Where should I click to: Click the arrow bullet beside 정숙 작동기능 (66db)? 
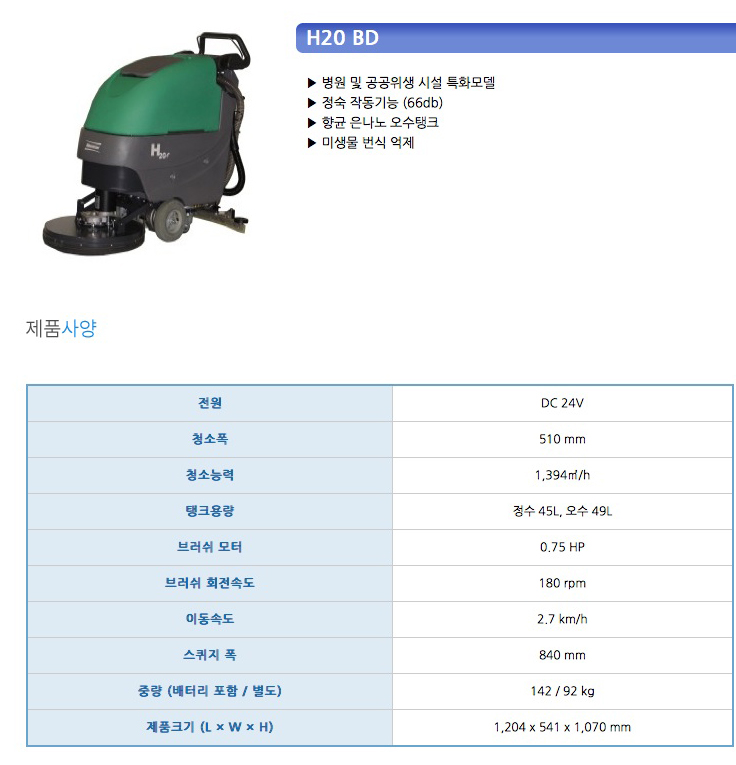click(x=312, y=103)
